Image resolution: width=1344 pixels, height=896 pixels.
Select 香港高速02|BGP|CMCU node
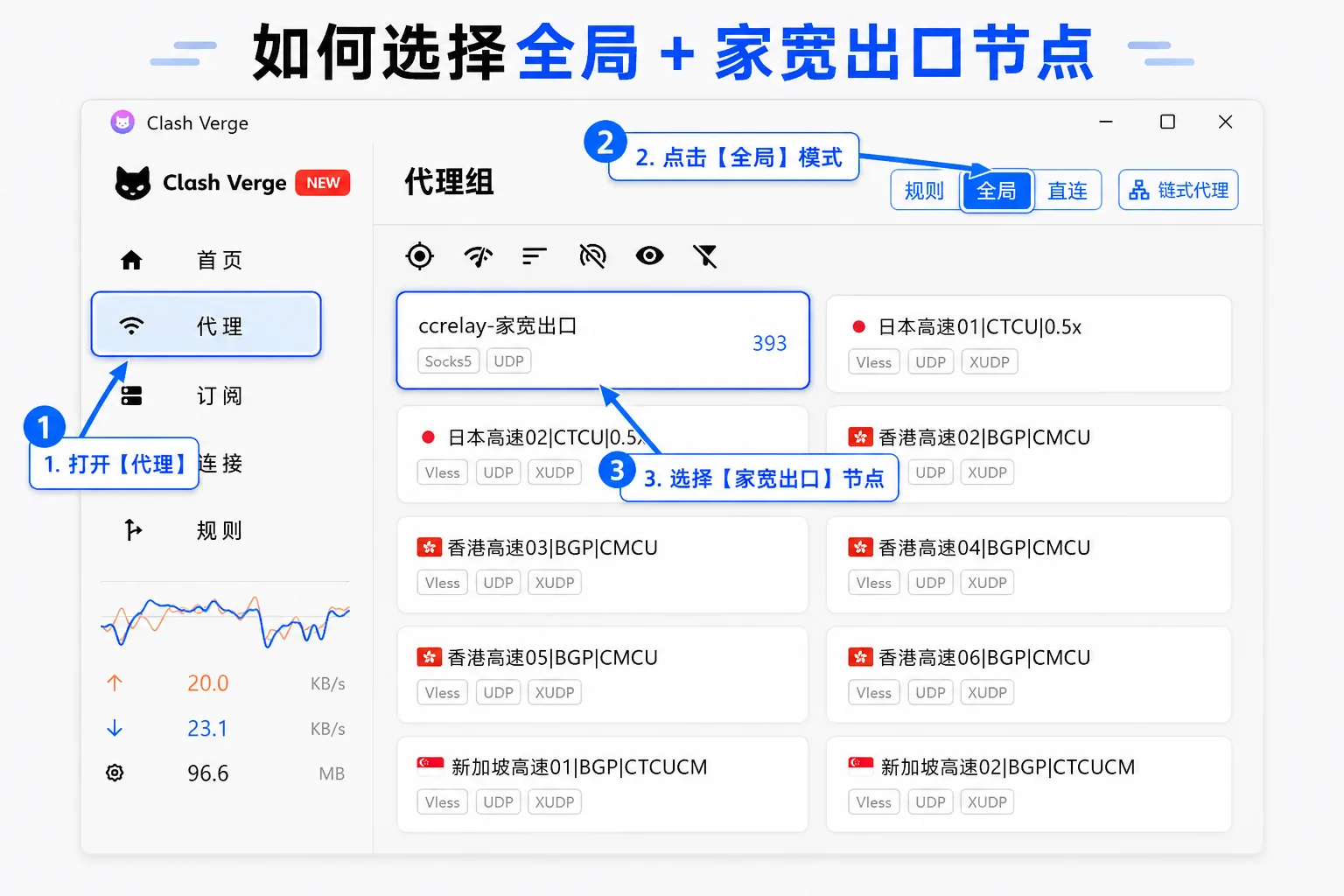coord(1029,454)
